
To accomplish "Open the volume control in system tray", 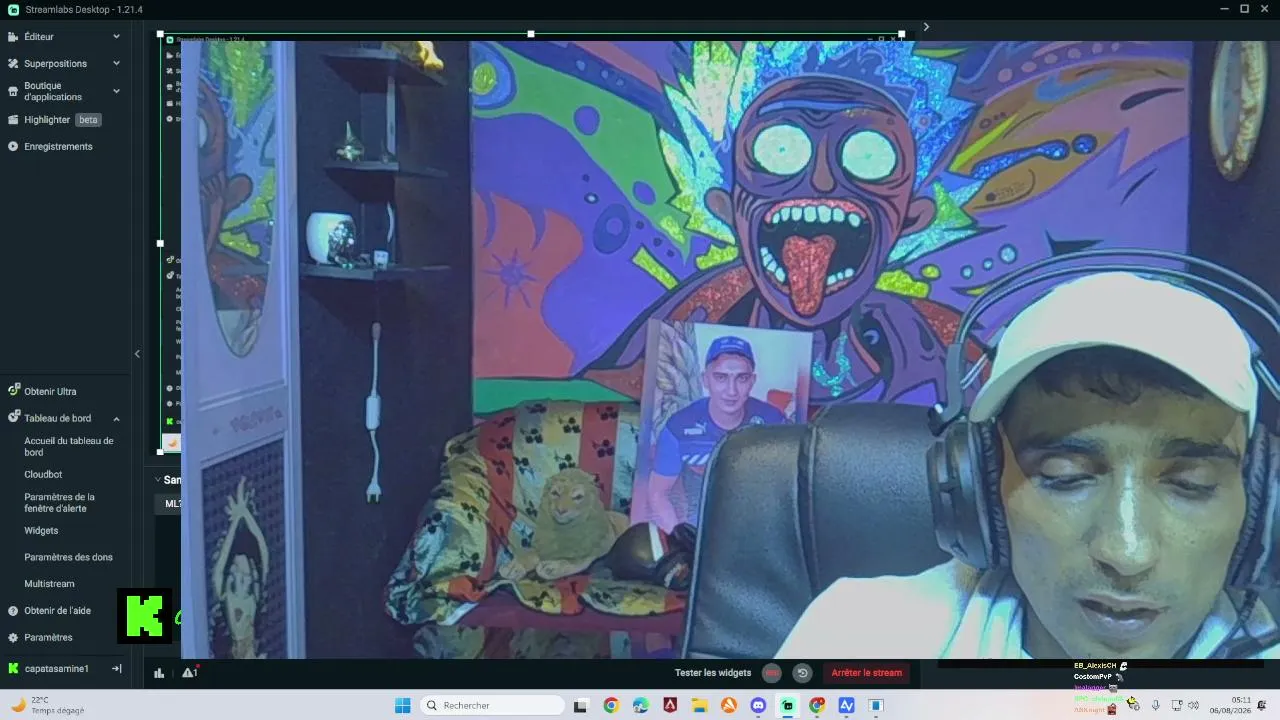I will click(1194, 705).
